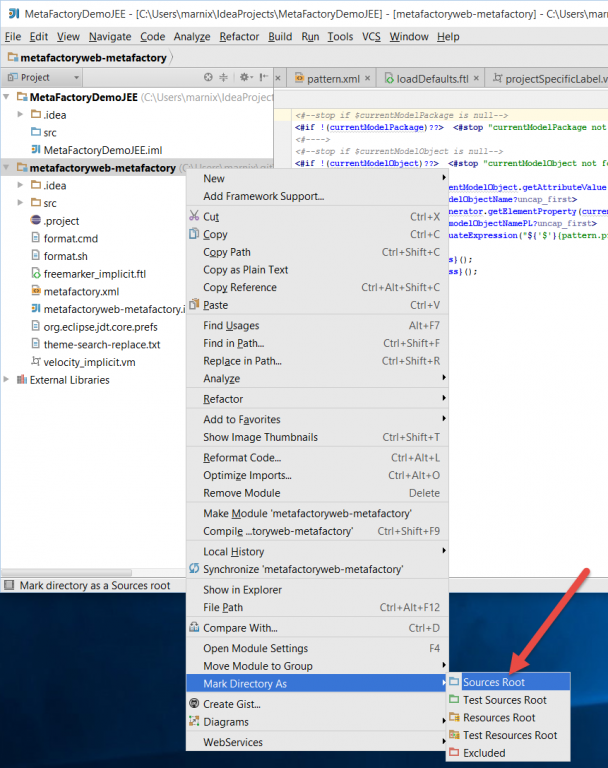This screenshot has width=608, height=768.
Task: Click the Create Gist GitHub icon
Action: (x=195, y=704)
